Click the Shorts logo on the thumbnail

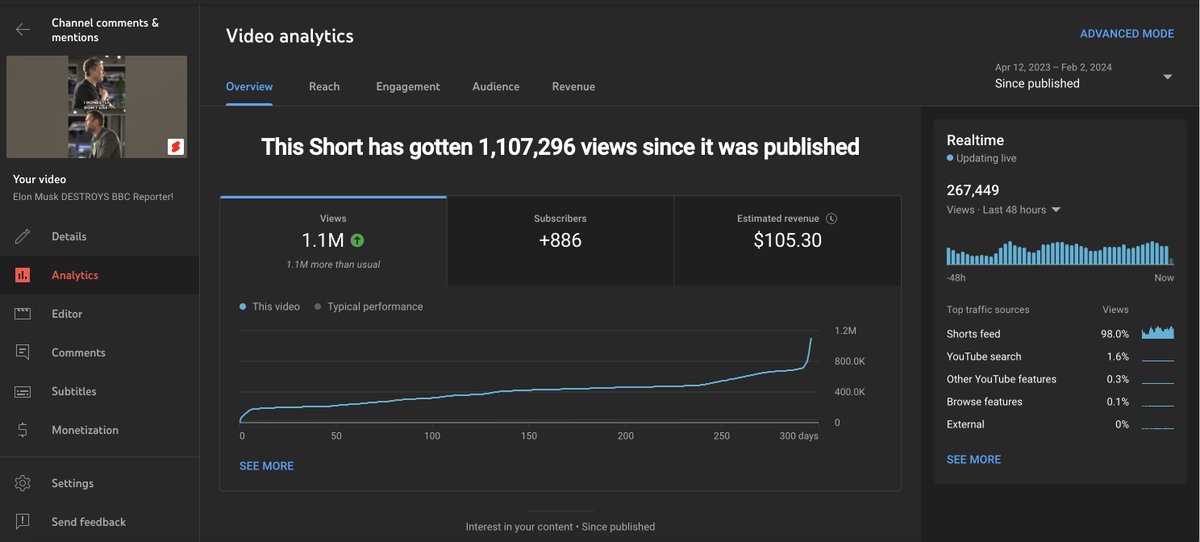pos(175,147)
